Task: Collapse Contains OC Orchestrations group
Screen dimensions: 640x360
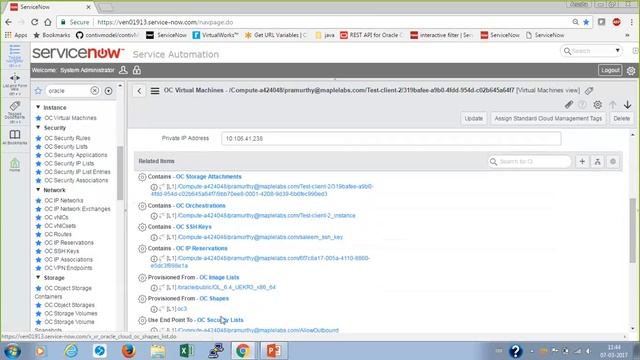Action: click(x=142, y=206)
